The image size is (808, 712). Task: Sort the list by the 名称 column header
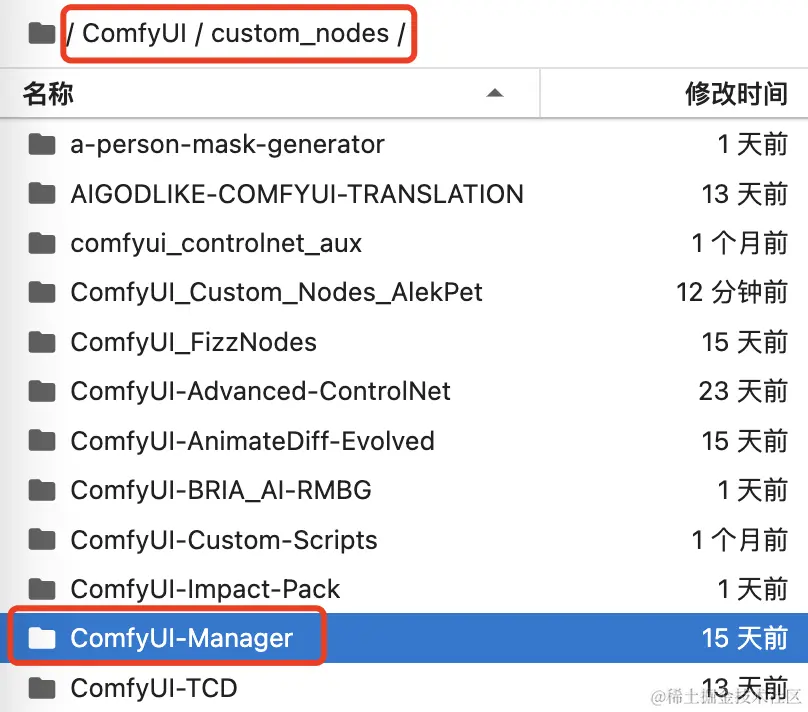click(48, 94)
